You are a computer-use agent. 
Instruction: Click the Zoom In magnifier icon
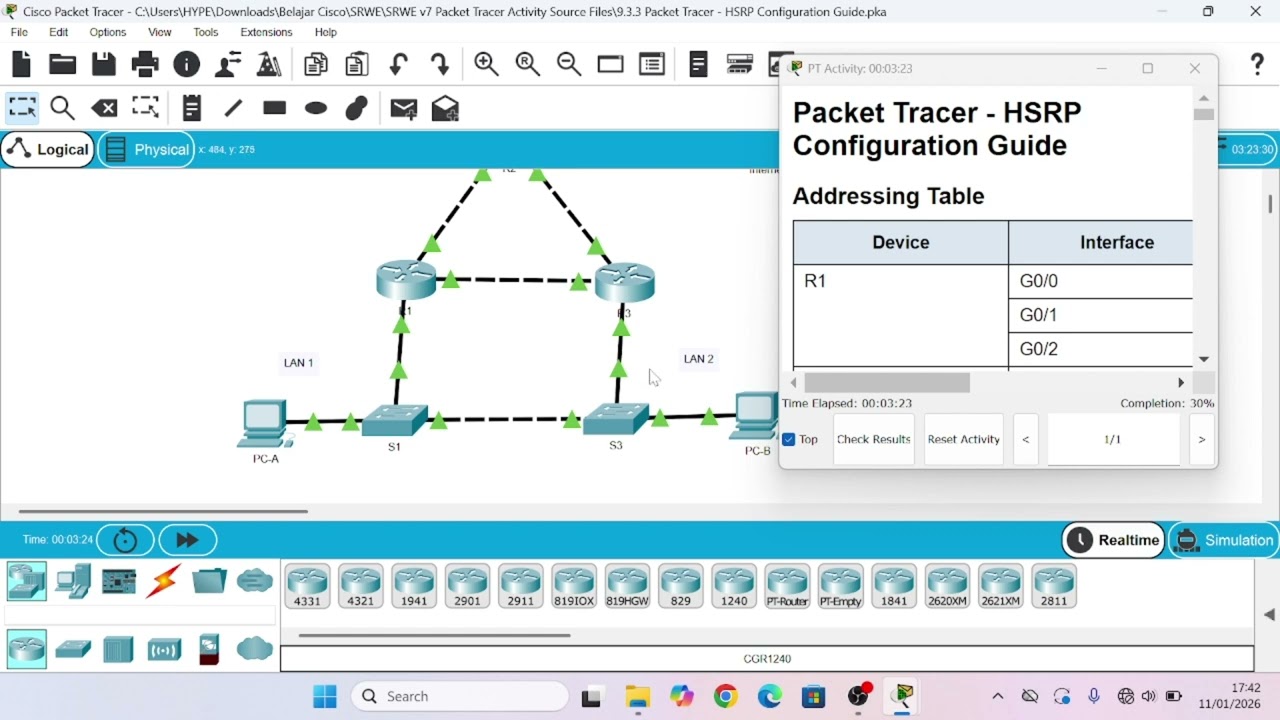click(487, 65)
